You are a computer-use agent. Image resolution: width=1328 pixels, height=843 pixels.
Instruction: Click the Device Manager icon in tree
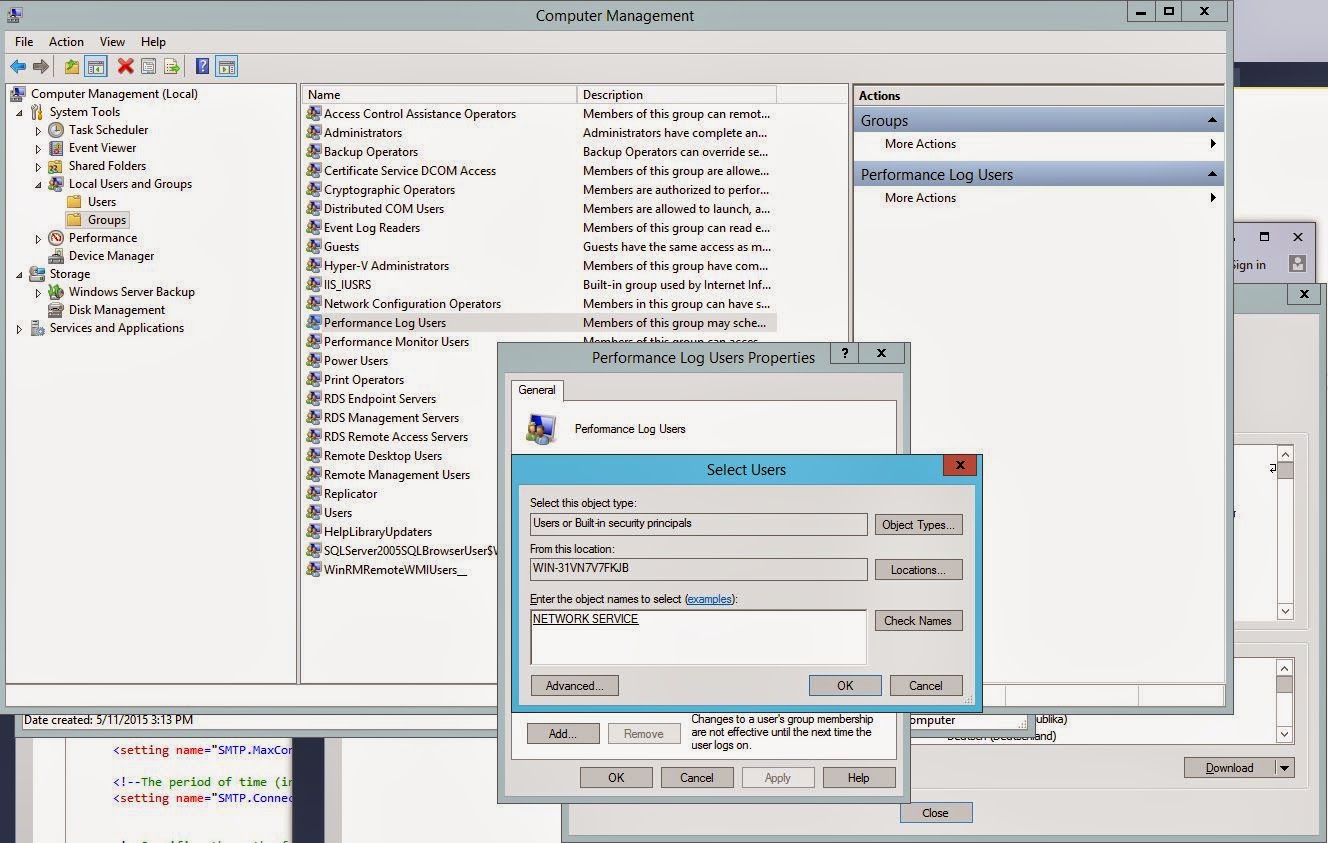pos(57,256)
